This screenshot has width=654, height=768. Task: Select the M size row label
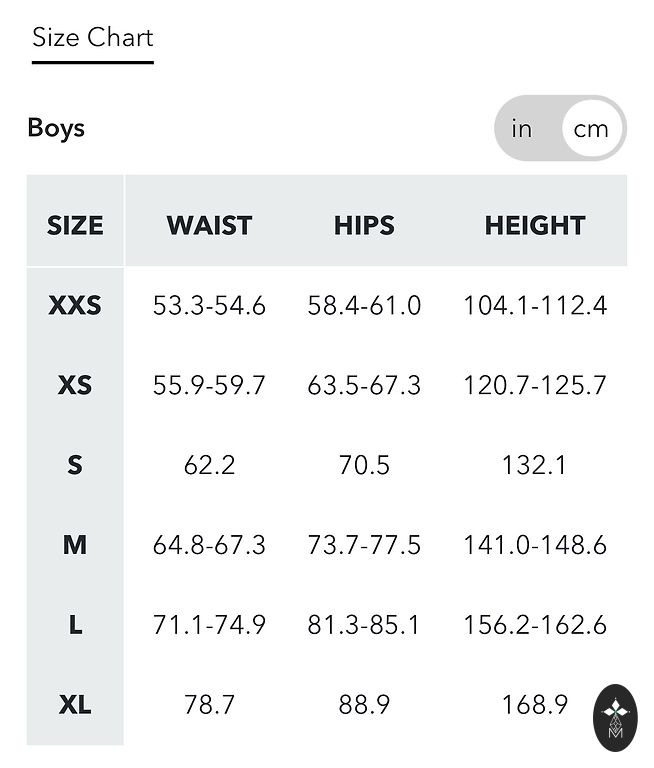[x=75, y=545]
